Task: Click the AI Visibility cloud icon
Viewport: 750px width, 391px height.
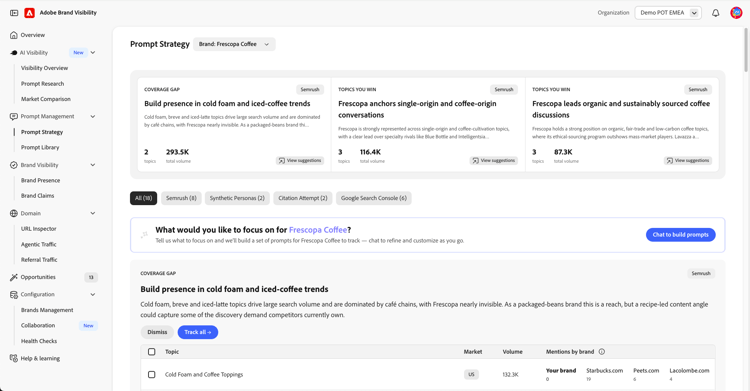Action: (14, 53)
